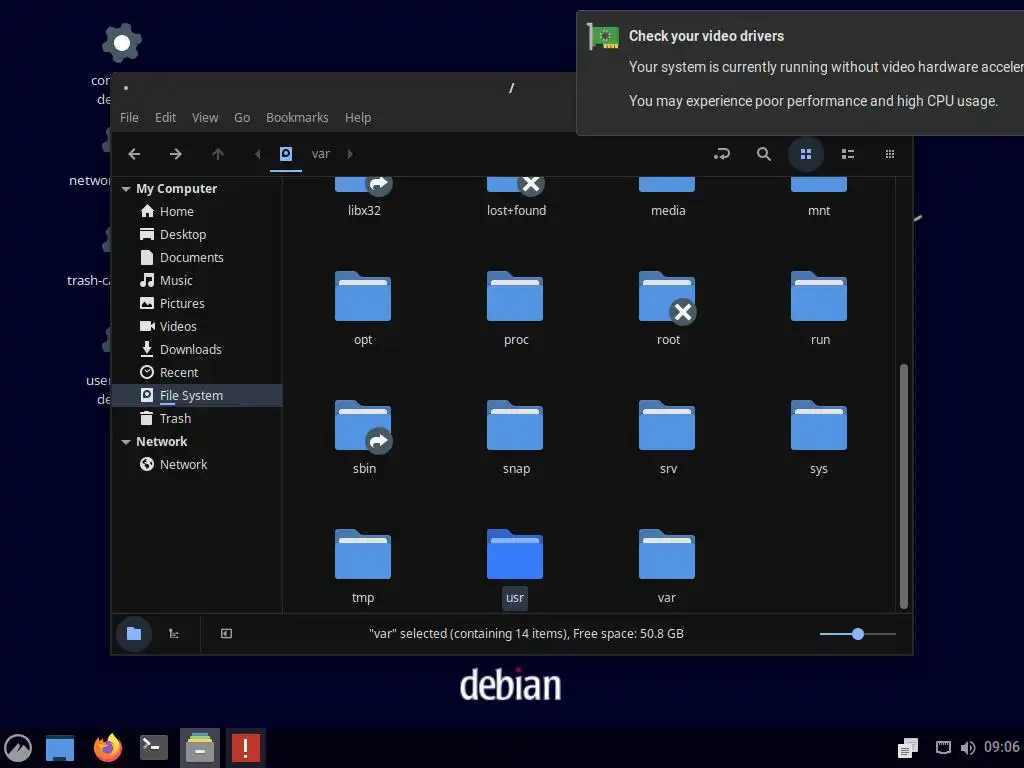
Task: Adjust the icon zoom slider
Action: [x=857, y=633]
